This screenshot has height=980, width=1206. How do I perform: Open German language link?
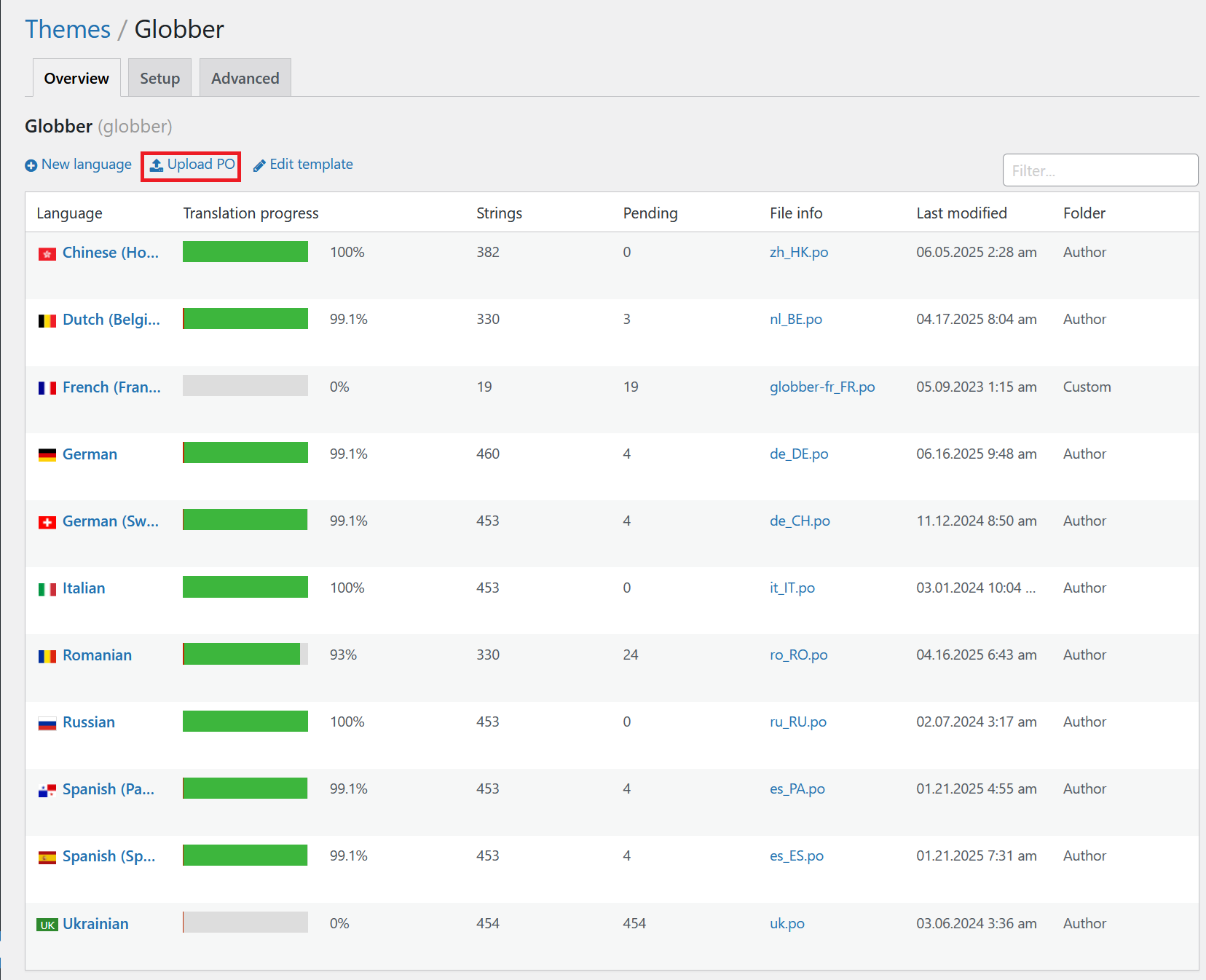click(90, 454)
